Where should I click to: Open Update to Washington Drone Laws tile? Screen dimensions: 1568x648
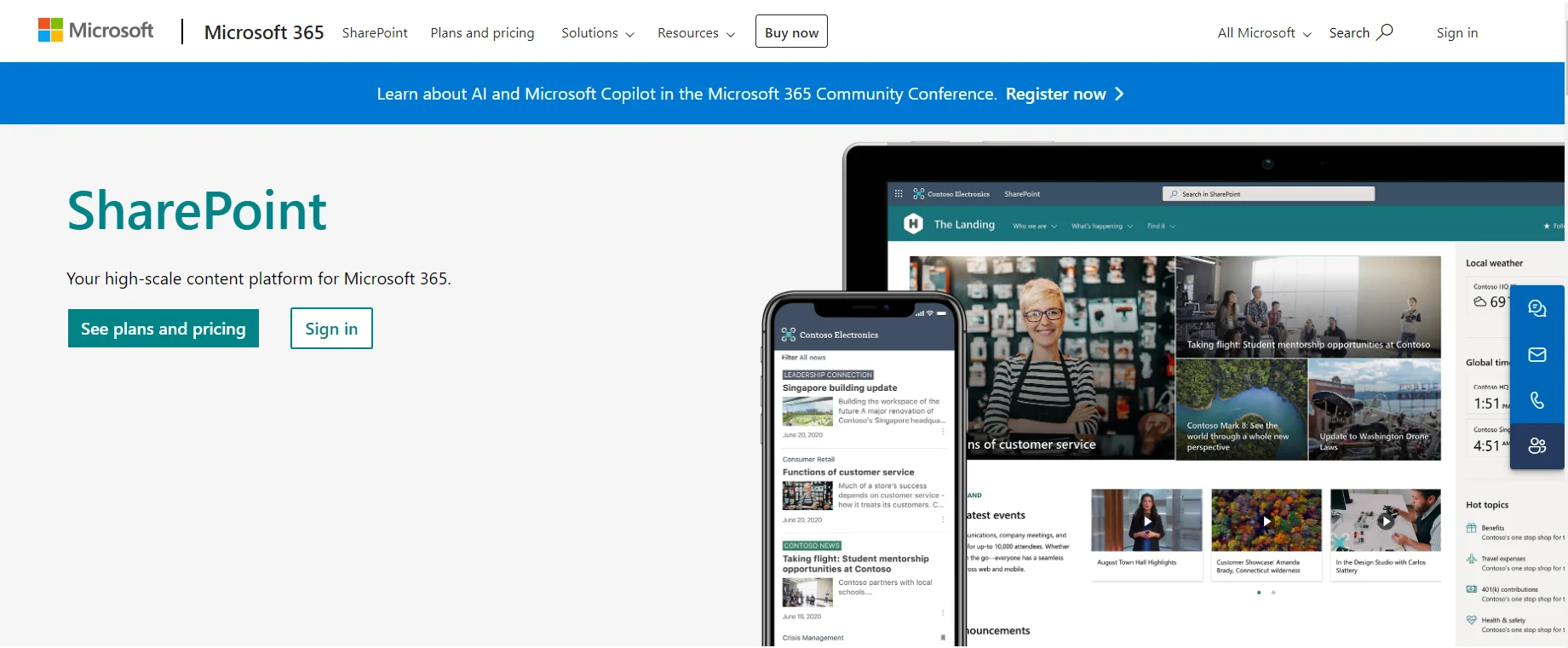coord(1375,410)
